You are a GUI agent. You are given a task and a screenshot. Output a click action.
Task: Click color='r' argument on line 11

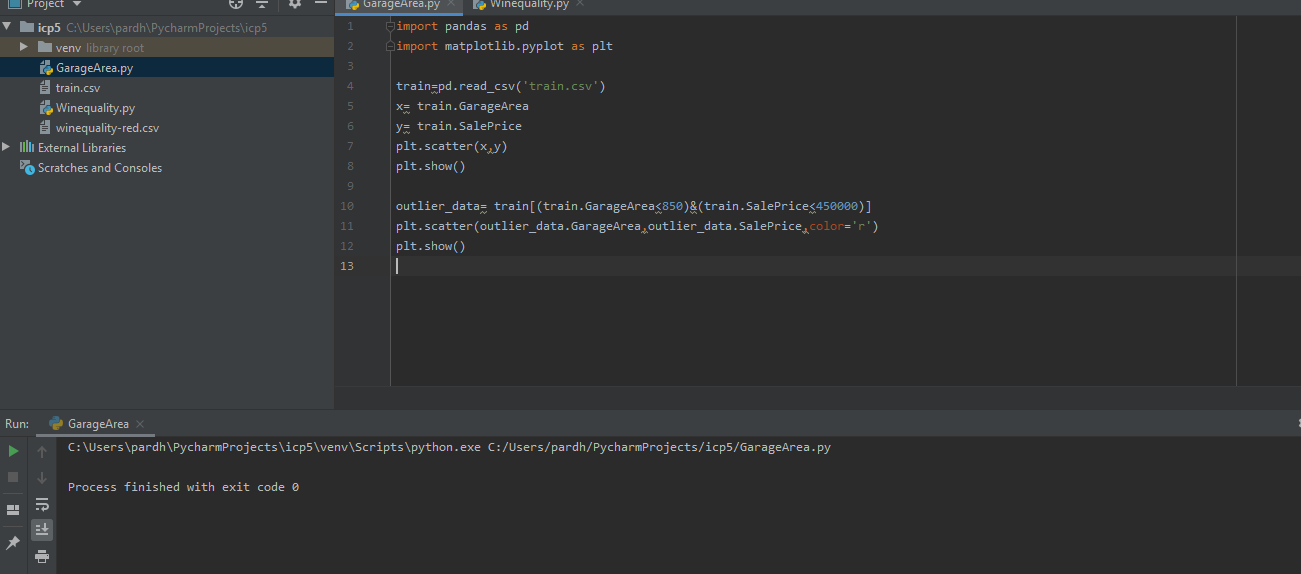click(840, 226)
